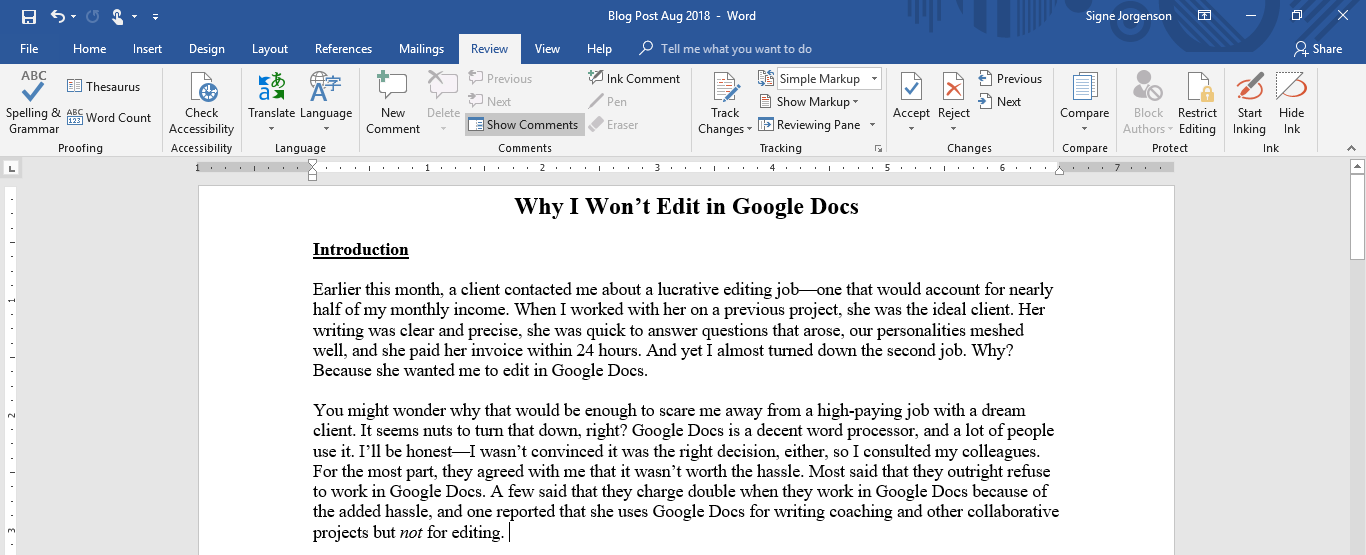Viewport: 1366px width, 555px height.
Task: Click Block Authors
Action: pos(1148,103)
